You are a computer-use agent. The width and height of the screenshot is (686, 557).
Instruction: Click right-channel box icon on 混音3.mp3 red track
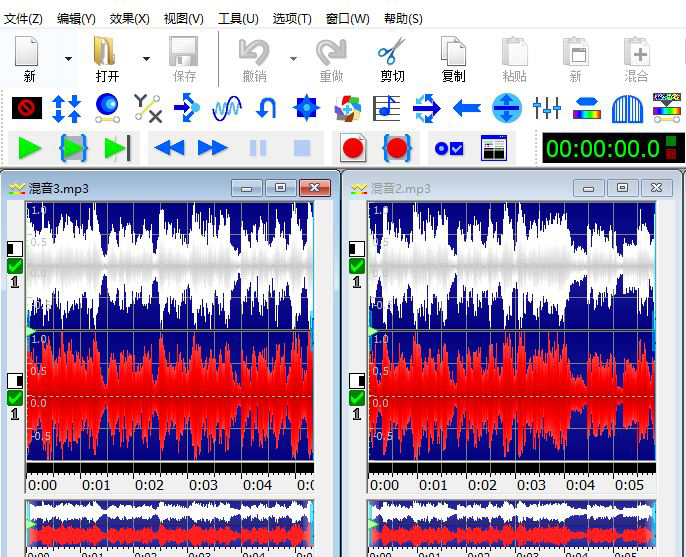(x=15, y=381)
